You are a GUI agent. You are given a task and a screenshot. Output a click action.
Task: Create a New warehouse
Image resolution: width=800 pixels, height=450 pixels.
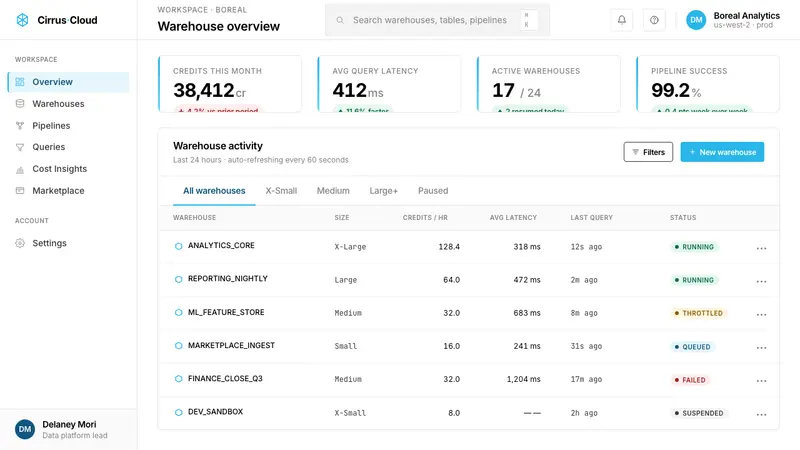tap(722, 152)
